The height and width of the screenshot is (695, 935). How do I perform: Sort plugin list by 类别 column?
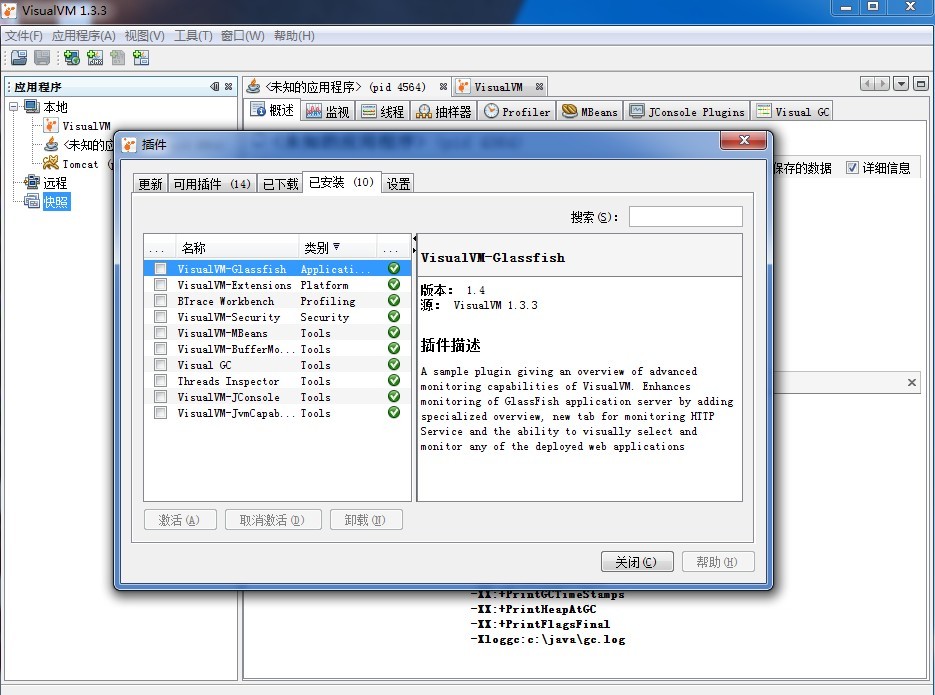click(x=337, y=247)
